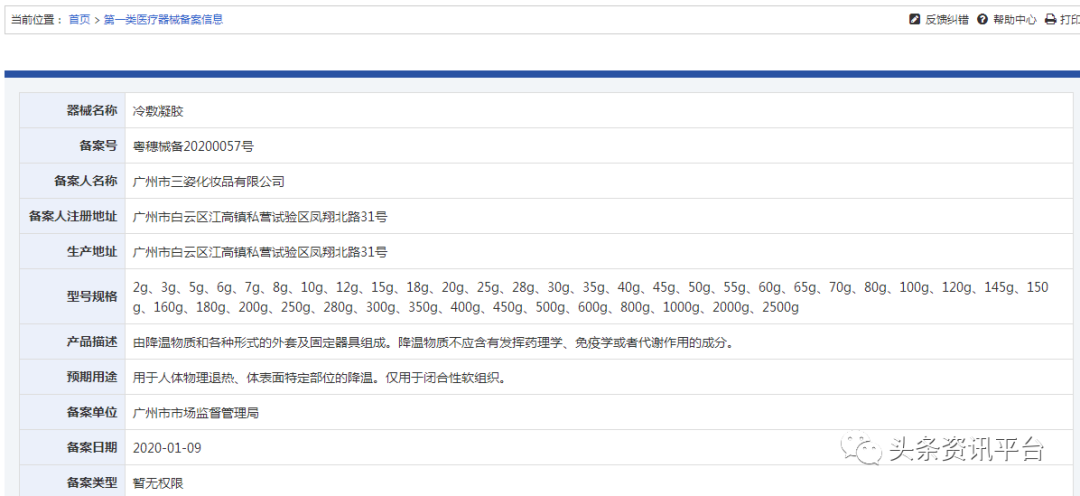Click the 备案号 row label
The image size is (1080, 496).
pyautogui.click(x=98, y=146)
